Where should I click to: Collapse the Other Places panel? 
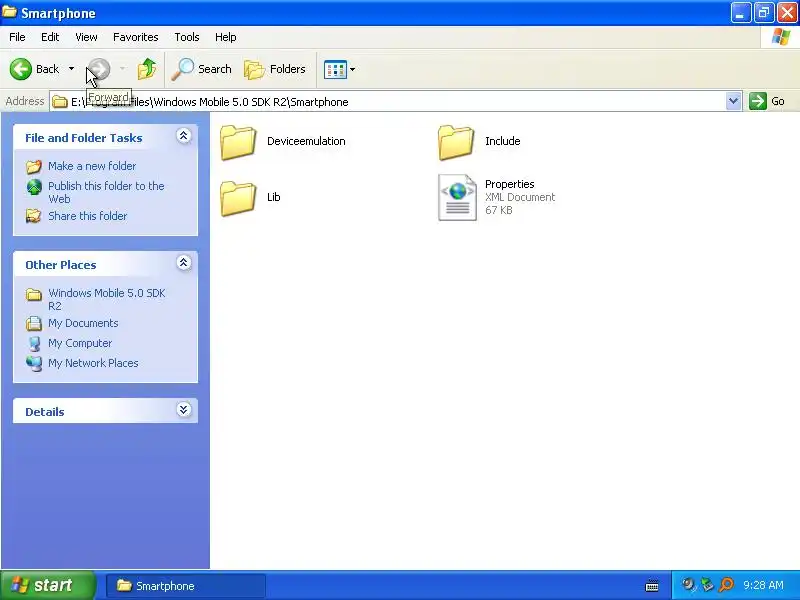(184, 263)
